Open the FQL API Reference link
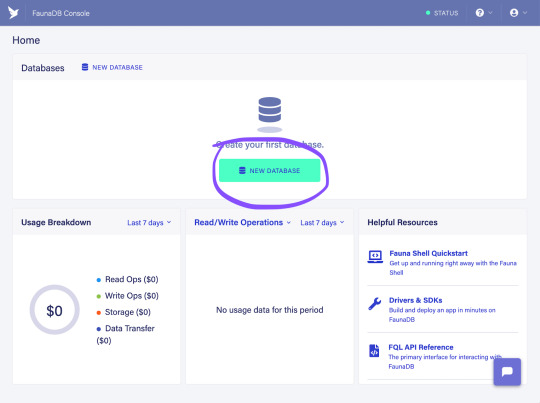Image resolution: width=540 pixels, height=403 pixels. [421, 347]
